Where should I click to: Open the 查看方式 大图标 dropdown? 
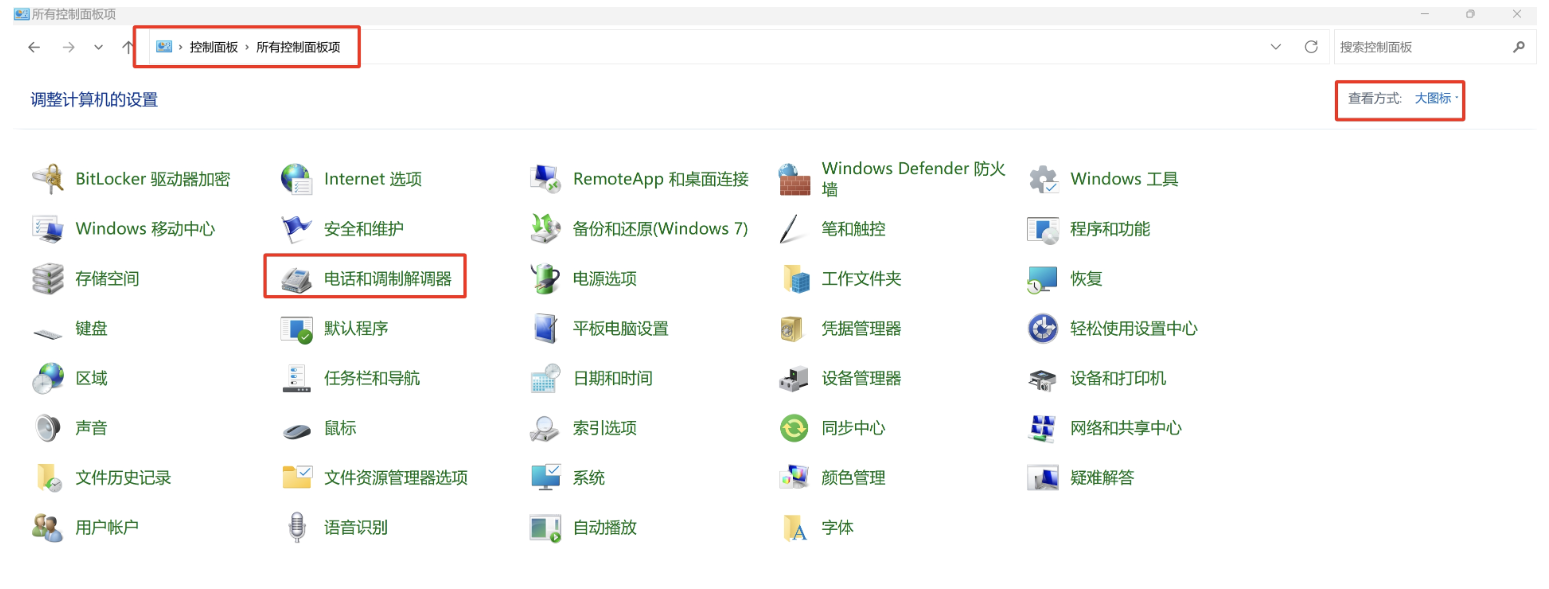(1436, 98)
